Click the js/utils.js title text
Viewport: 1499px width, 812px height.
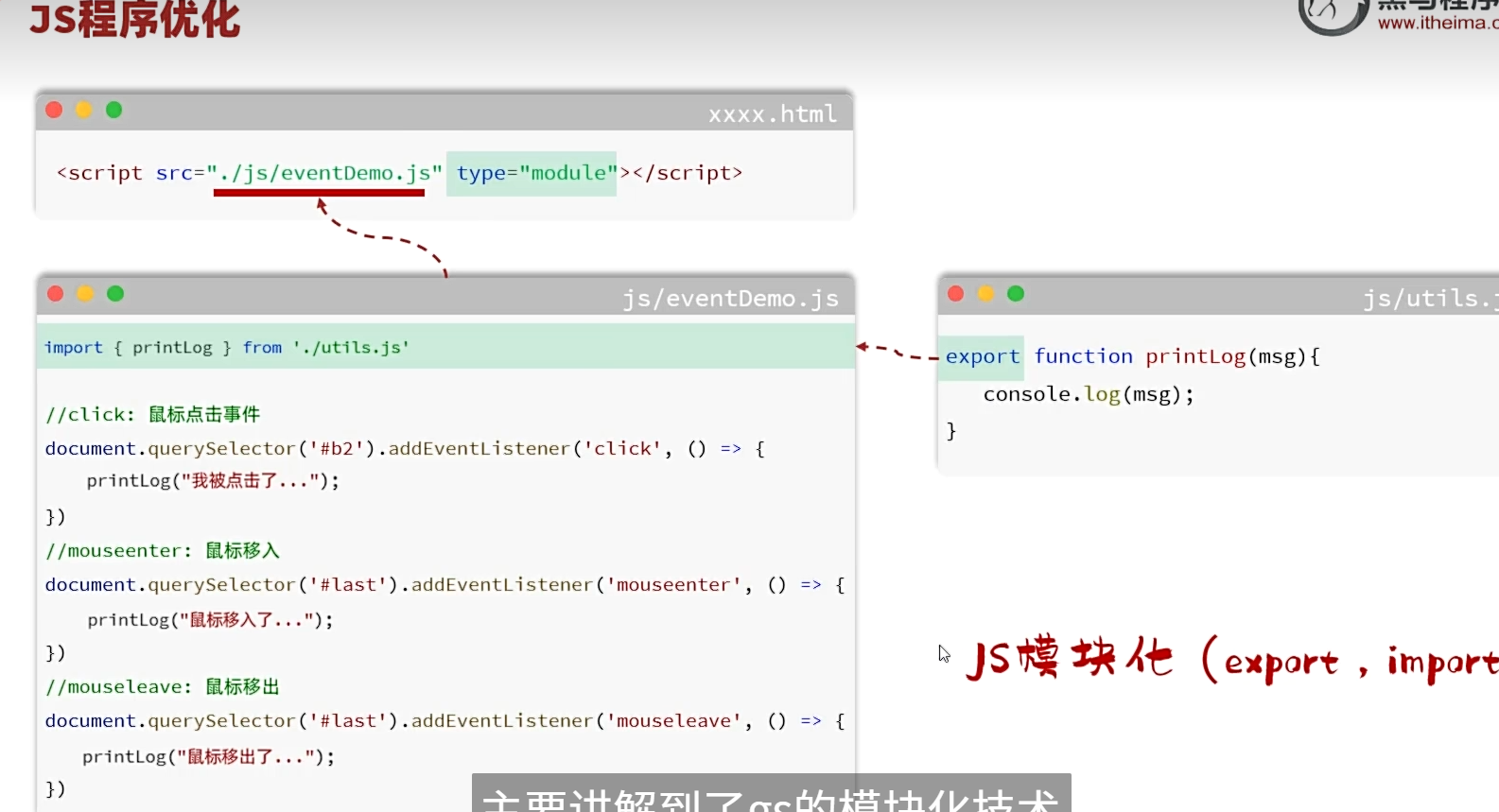click(x=1430, y=299)
